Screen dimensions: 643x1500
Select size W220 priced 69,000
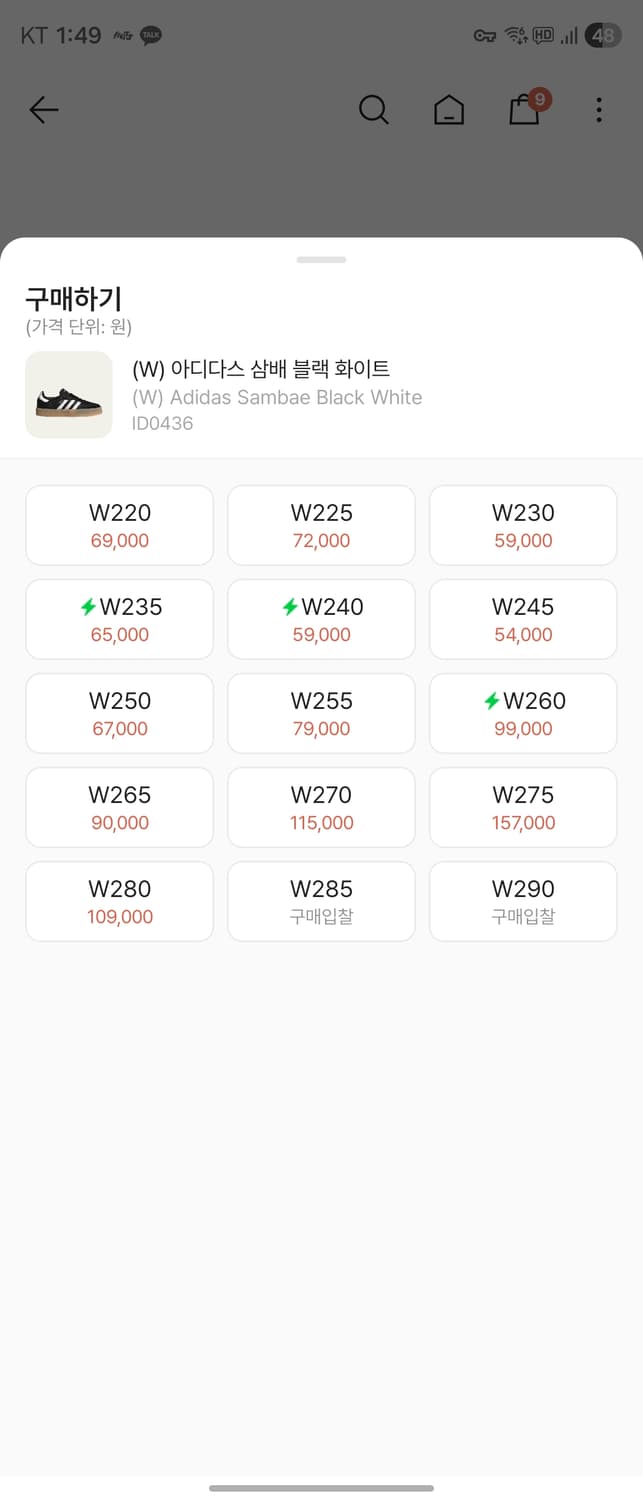[120, 525]
